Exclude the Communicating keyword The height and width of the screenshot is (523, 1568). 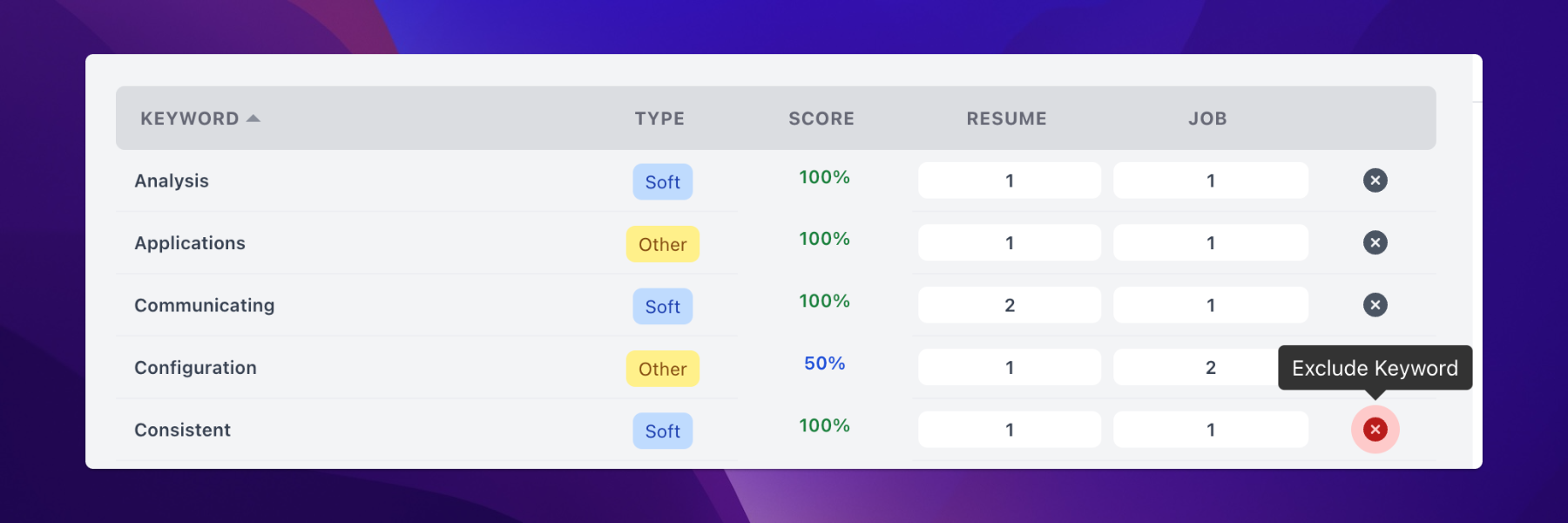coord(1375,305)
